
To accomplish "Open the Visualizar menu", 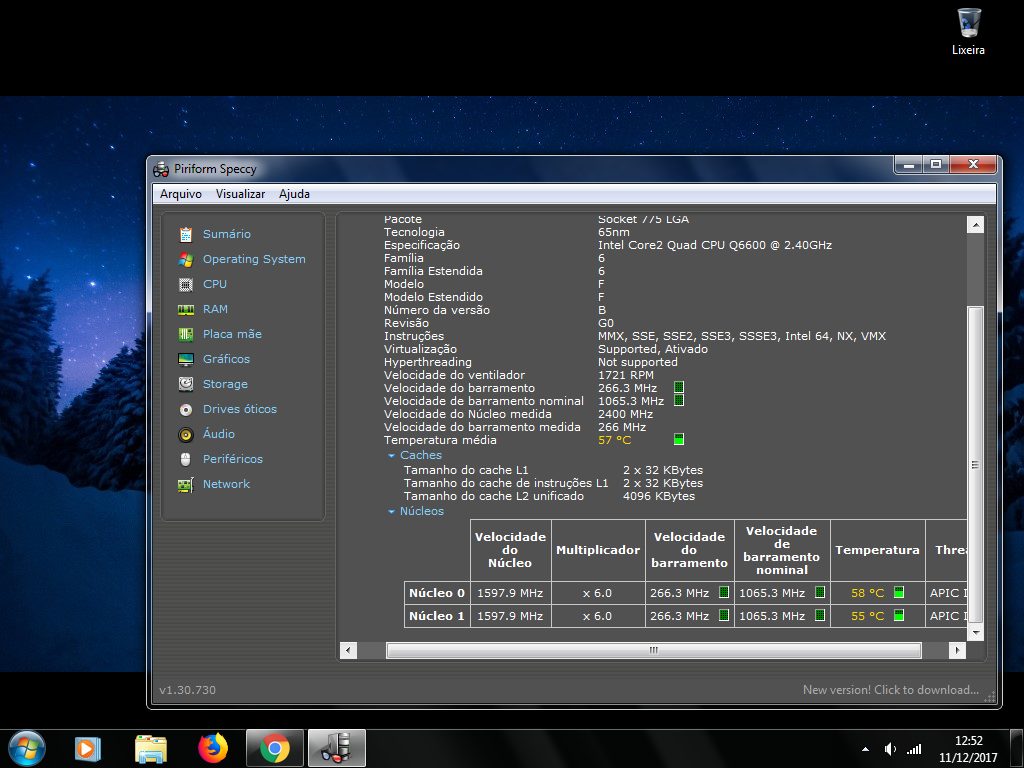I will [240, 194].
